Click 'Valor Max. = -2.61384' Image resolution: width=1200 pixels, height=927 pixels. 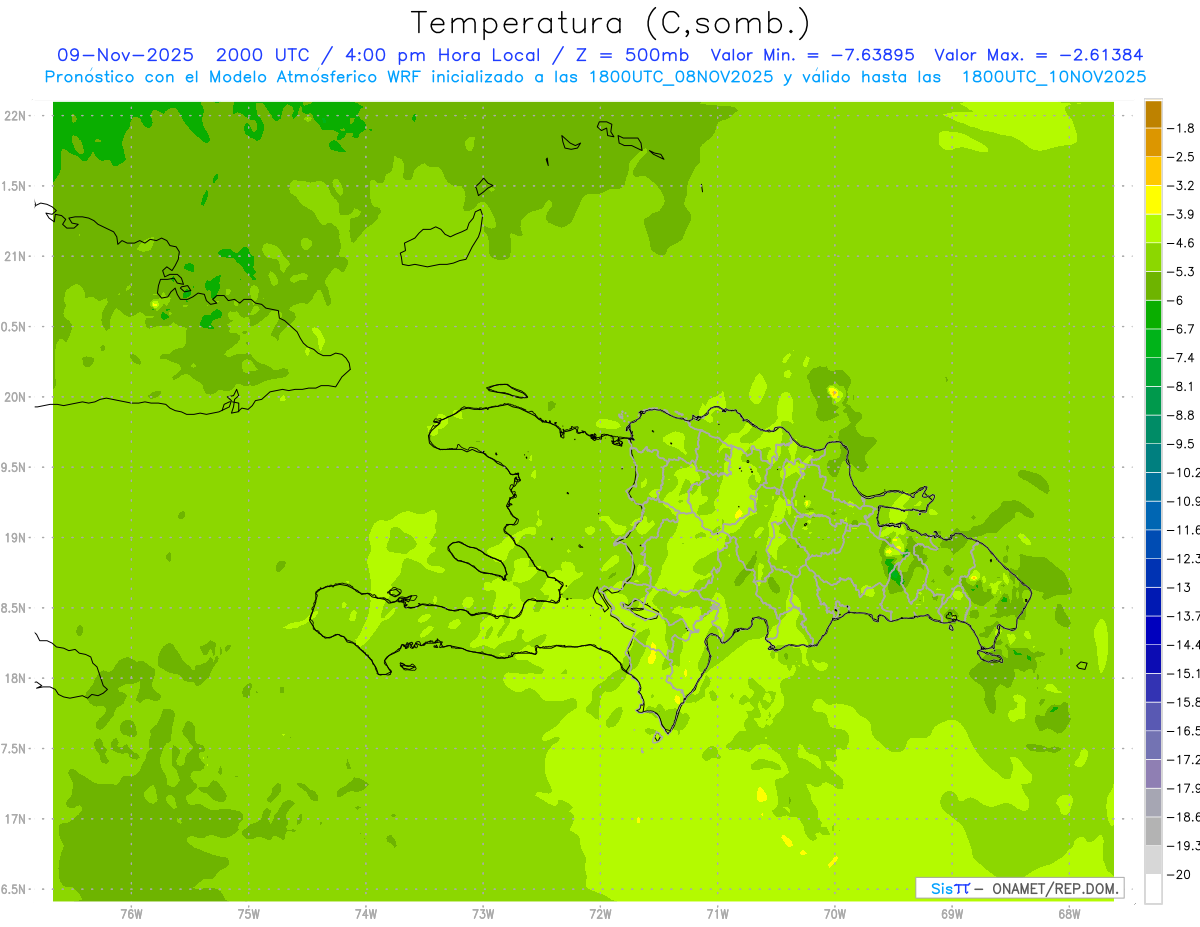tap(1038, 55)
